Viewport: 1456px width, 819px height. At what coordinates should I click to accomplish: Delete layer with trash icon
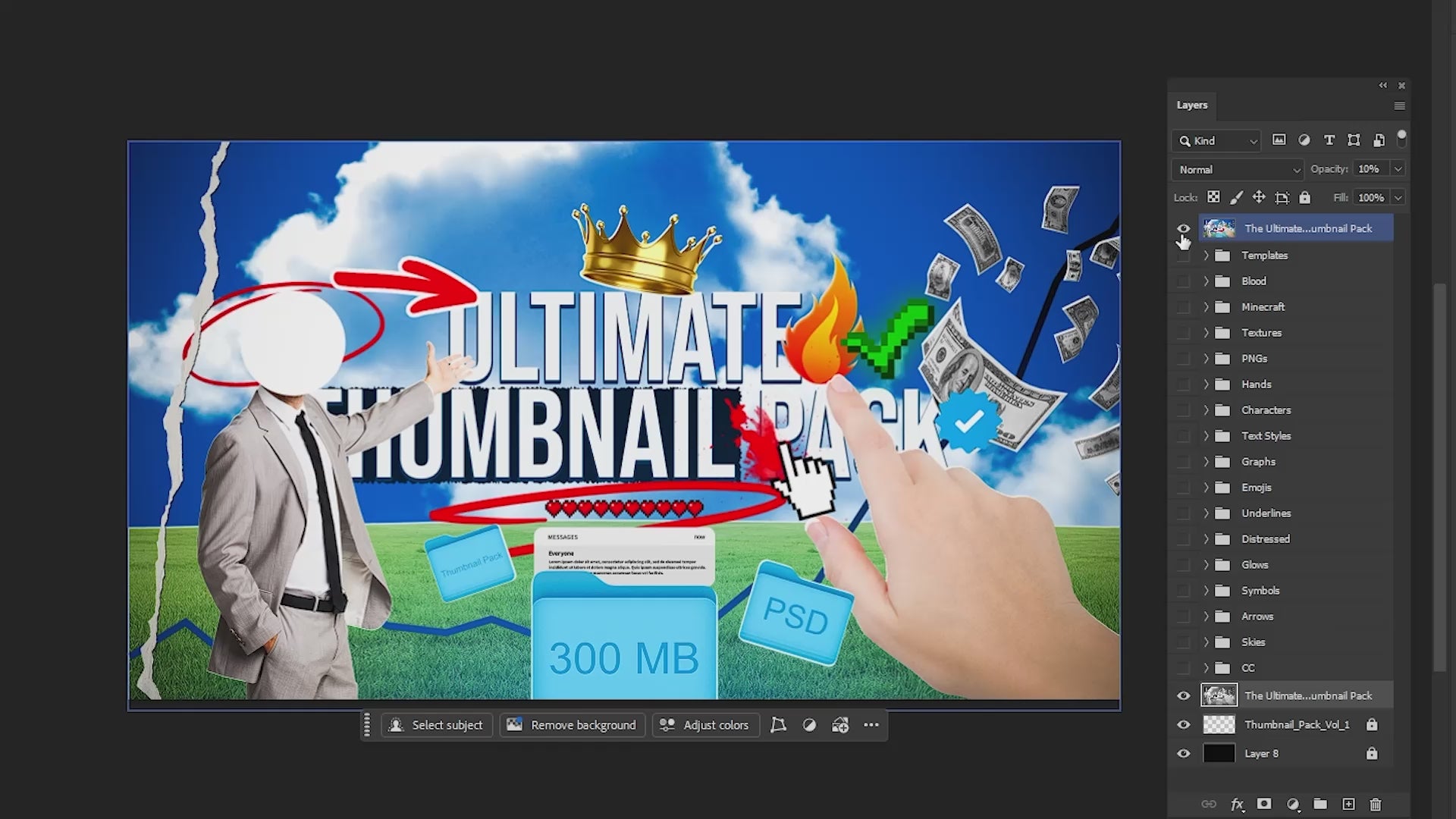click(x=1376, y=804)
